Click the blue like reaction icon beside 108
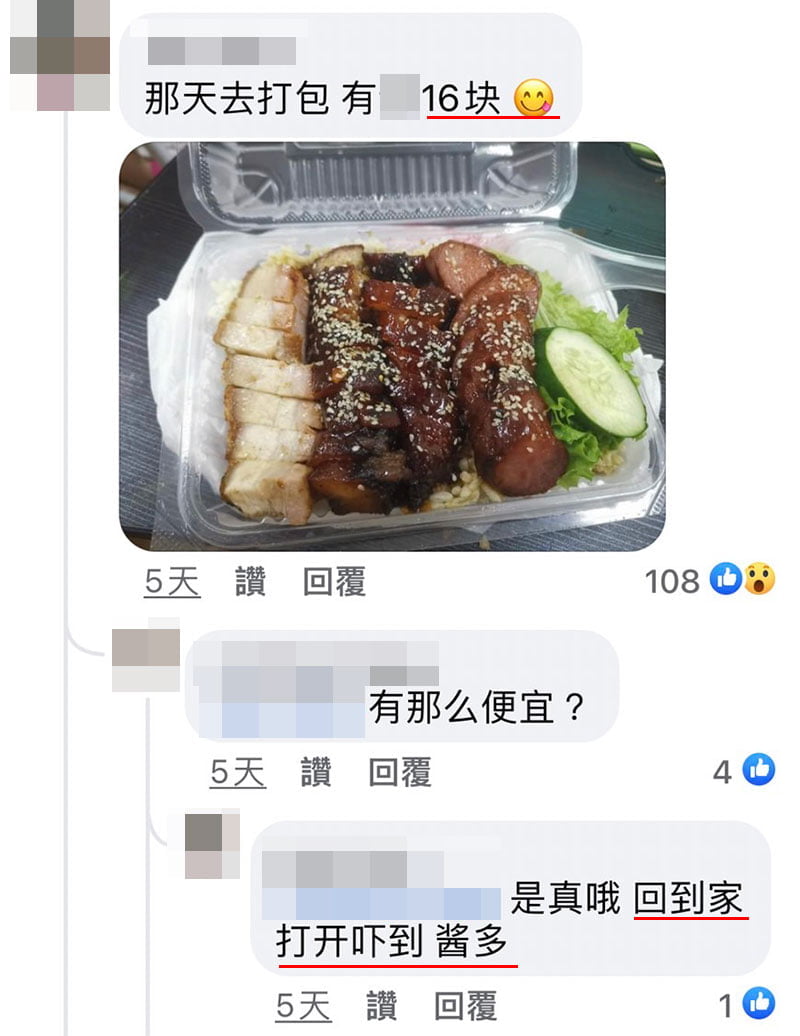 click(726, 579)
